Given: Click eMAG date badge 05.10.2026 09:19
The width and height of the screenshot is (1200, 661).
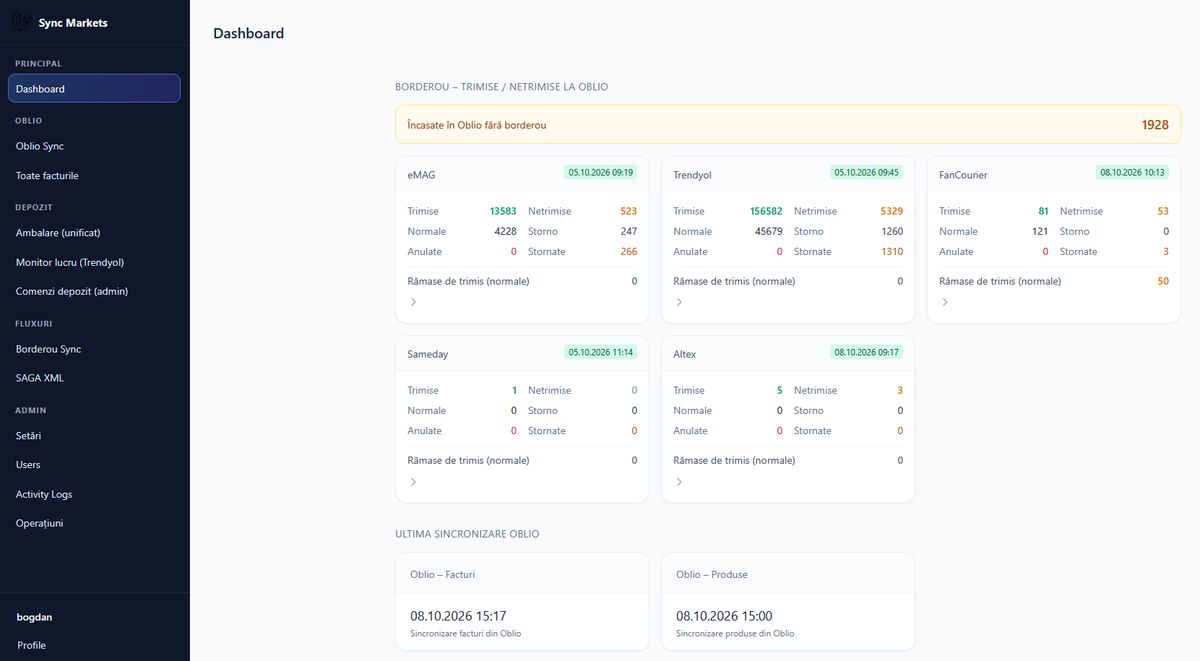Looking at the screenshot, I should pyautogui.click(x=601, y=172).
